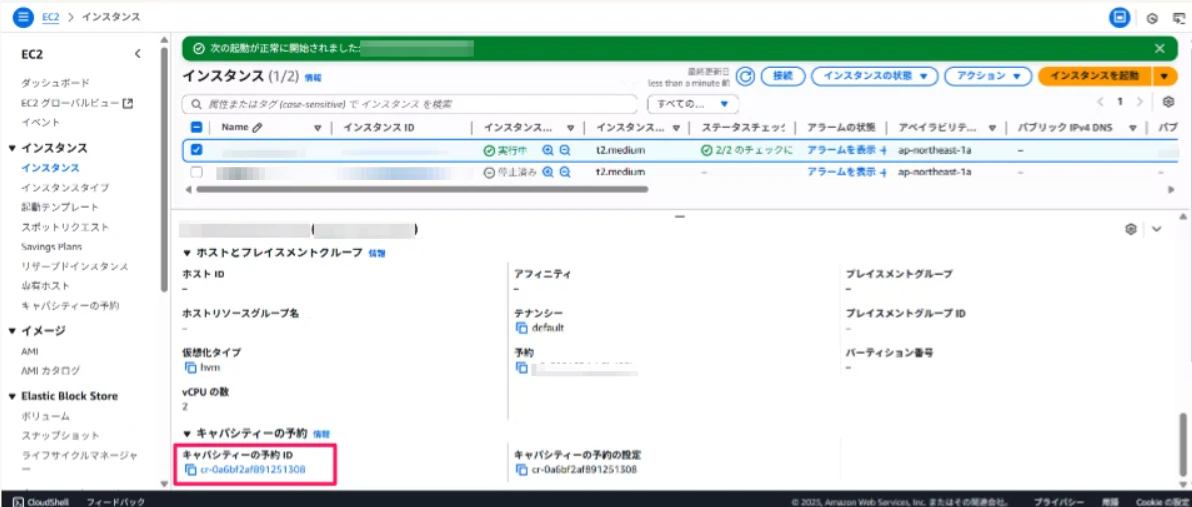Zoom out filter for stopped instance row

point(565,172)
